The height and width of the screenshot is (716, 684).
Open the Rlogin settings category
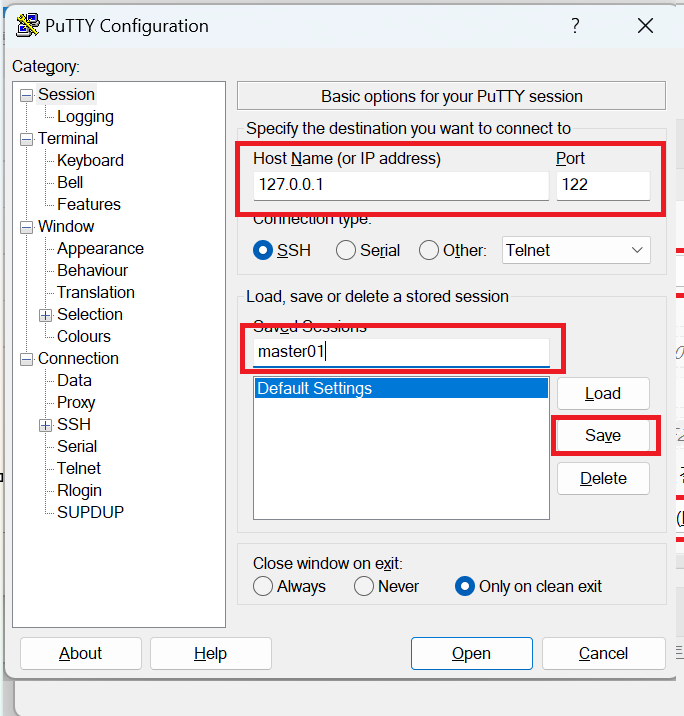pos(79,491)
